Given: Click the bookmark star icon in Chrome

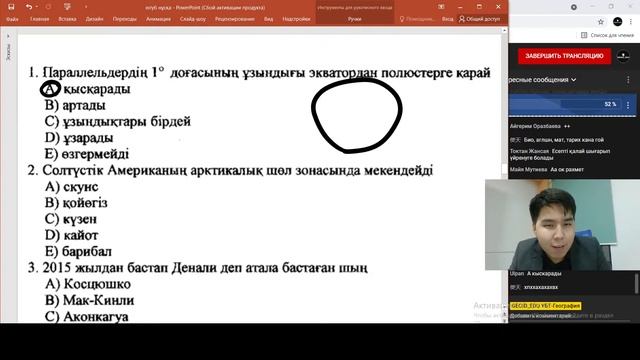Looking at the screenshot, I should coord(601,22).
